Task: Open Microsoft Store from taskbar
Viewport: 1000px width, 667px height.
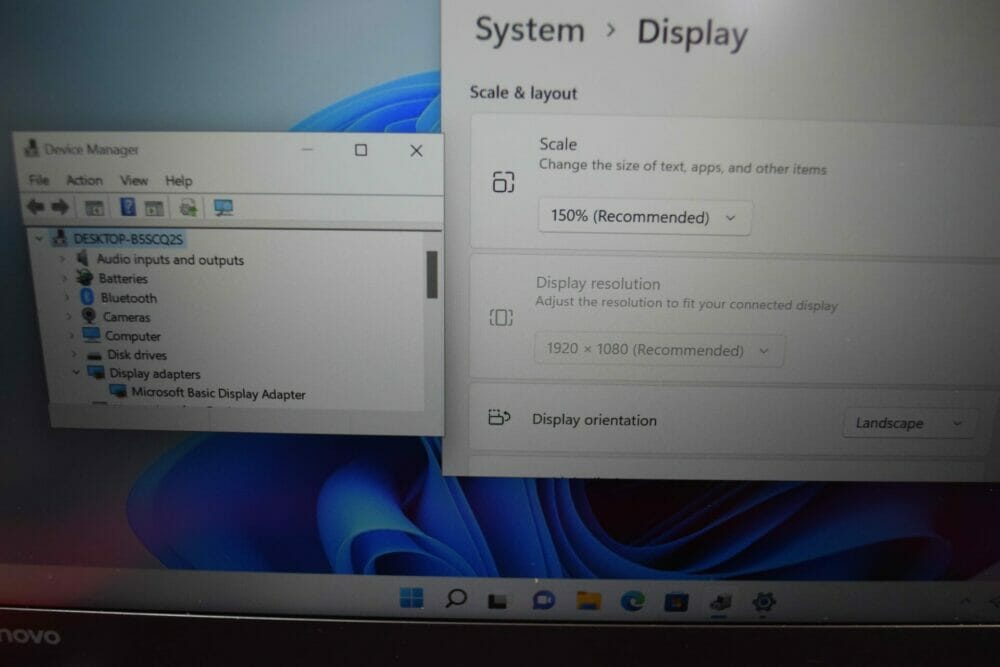Action: point(676,601)
